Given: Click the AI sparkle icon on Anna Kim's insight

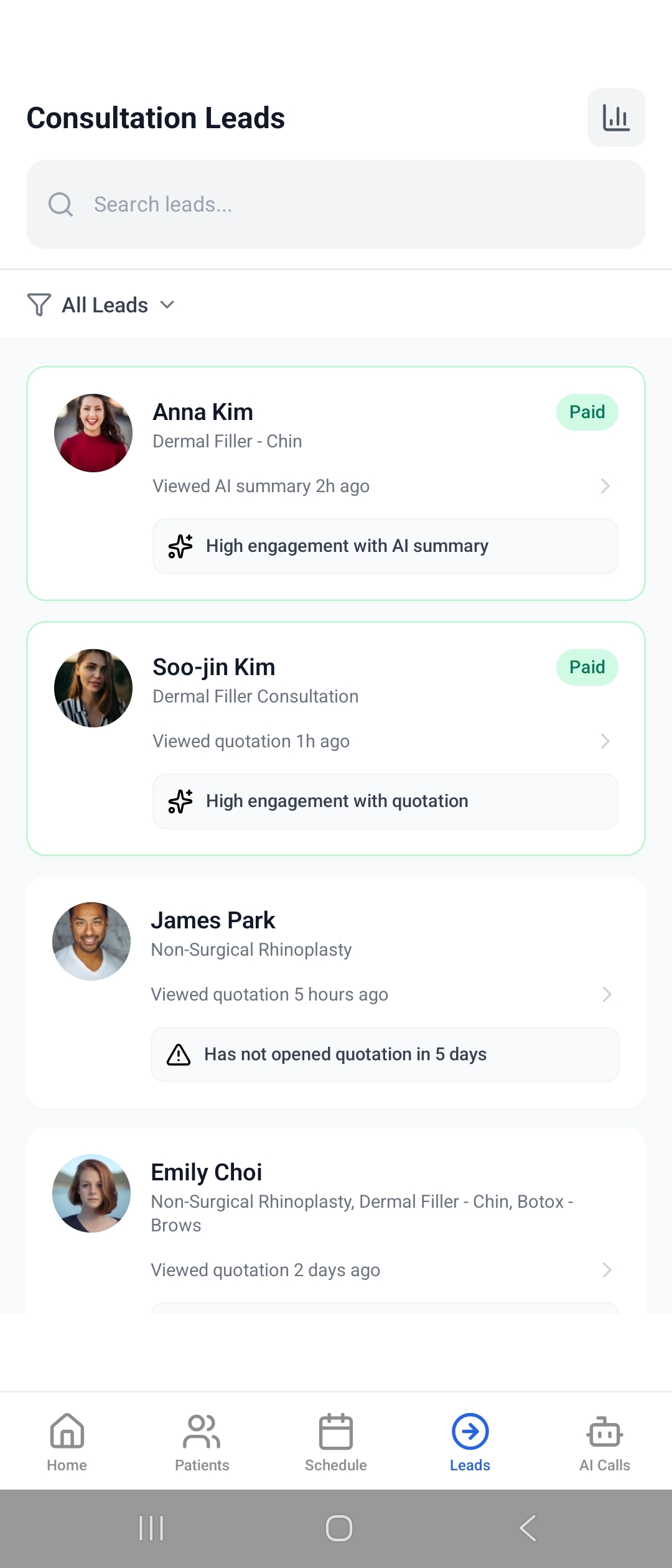Looking at the screenshot, I should pyautogui.click(x=179, y=546).
